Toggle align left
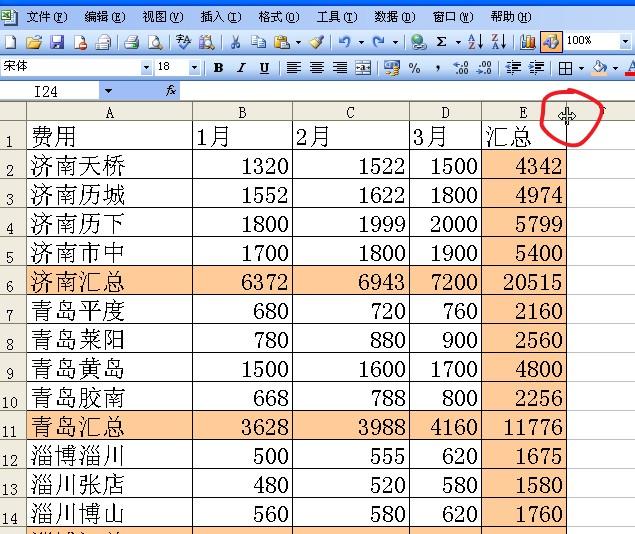Image resolution: width=635 pixels, height=534 pixels. (x=294, y=68)
